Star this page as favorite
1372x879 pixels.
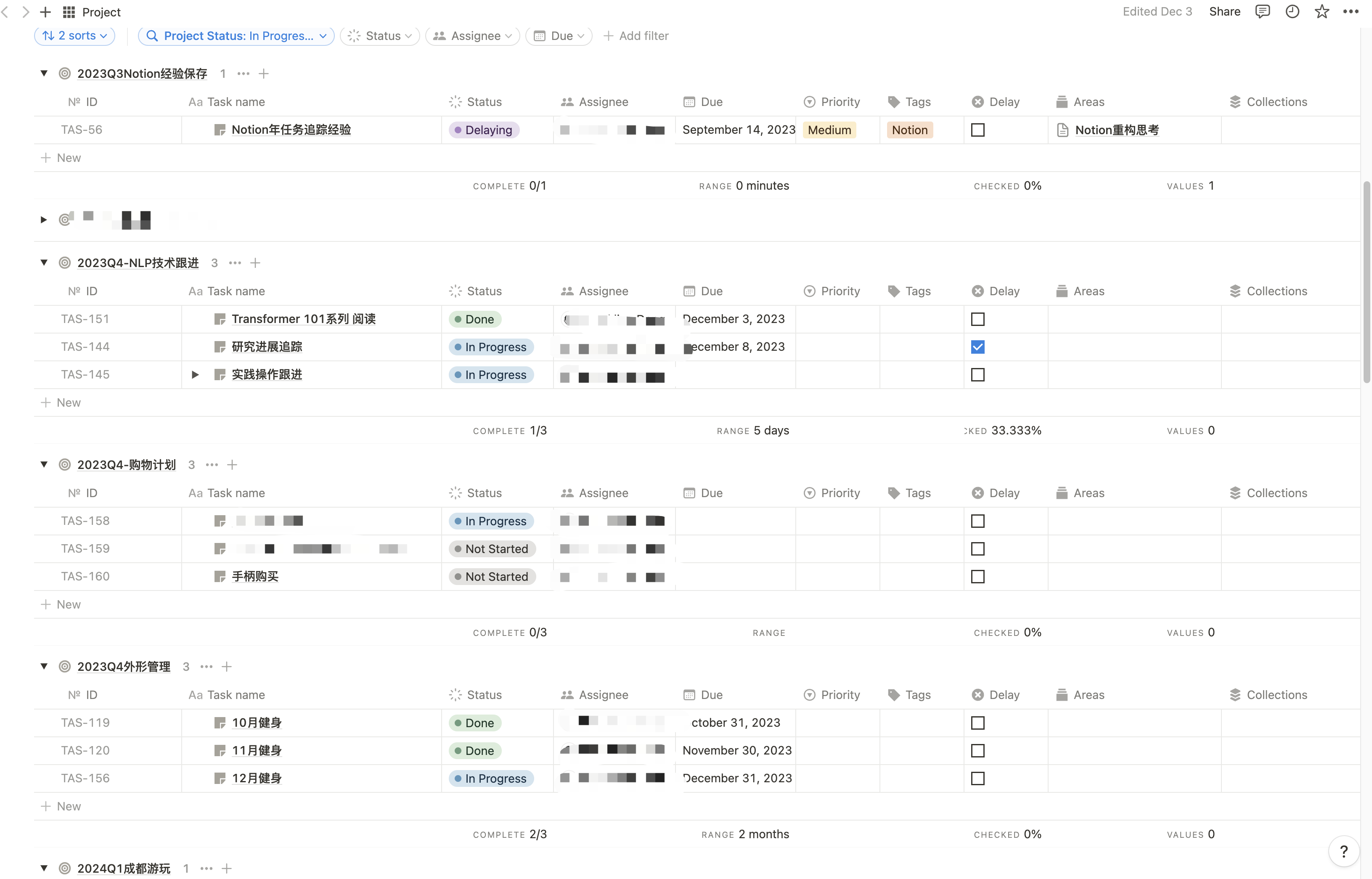pos(1322,11)
